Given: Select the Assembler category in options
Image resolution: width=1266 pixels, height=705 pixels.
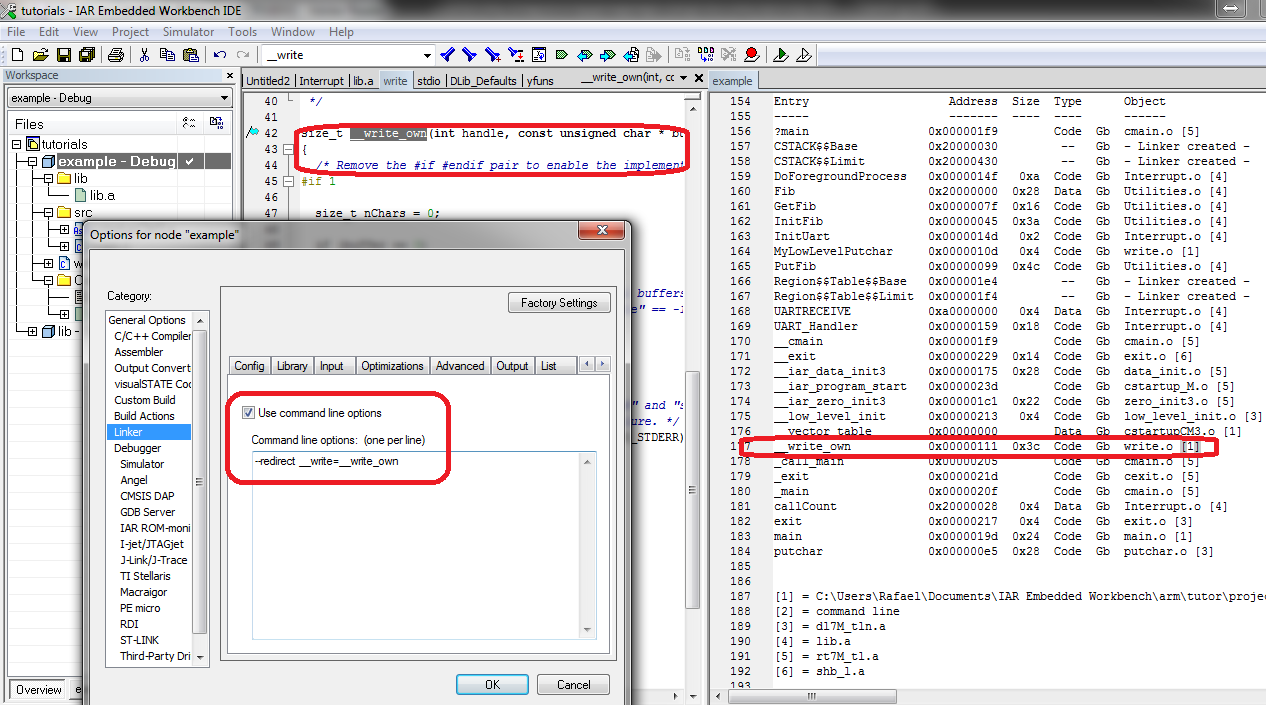Looking at the screenshot, I should [138, 352].
